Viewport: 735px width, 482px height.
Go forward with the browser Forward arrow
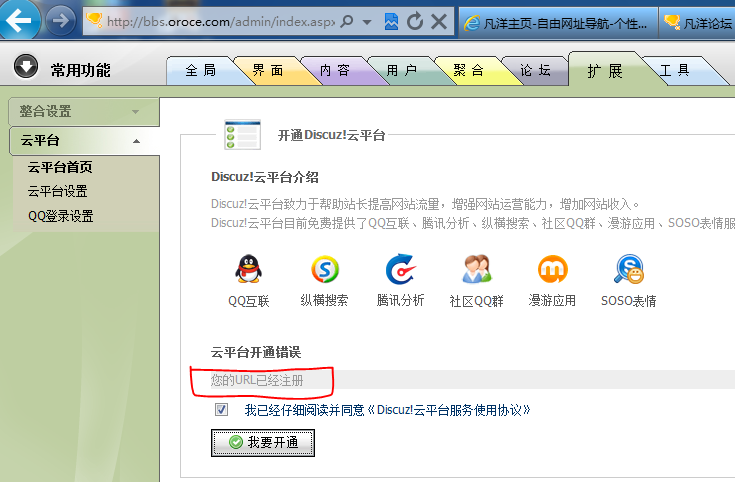pos(60,21)
